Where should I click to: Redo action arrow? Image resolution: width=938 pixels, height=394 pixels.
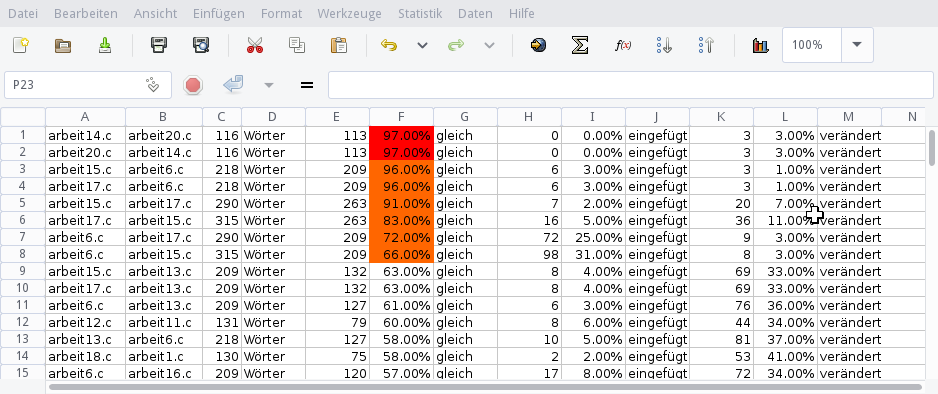[x=456, y=45]
